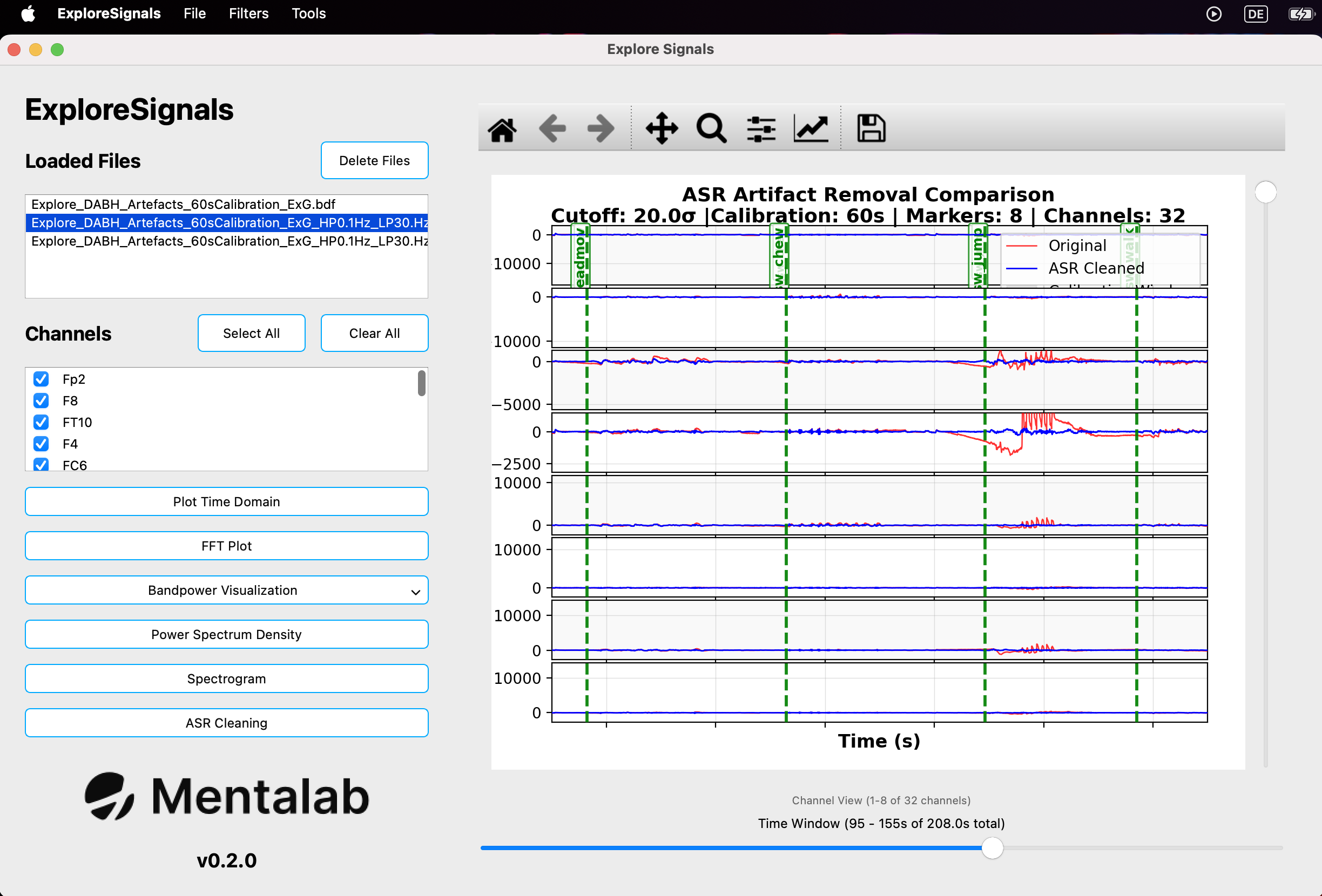The width and height of the screenshot is (1322, 896).
Task: Activate the Zoom magnifier tool
Action: [711, 128]
